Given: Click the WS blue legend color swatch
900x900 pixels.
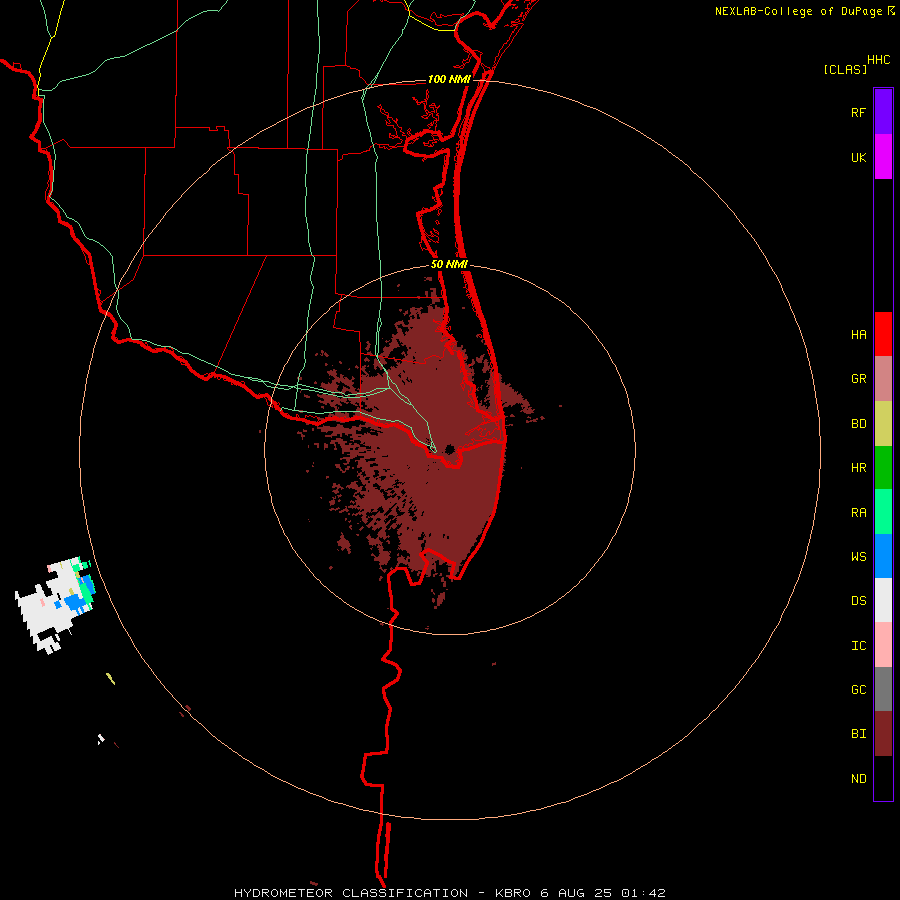Looking at the screenshot, I should (x=883, y=556).
